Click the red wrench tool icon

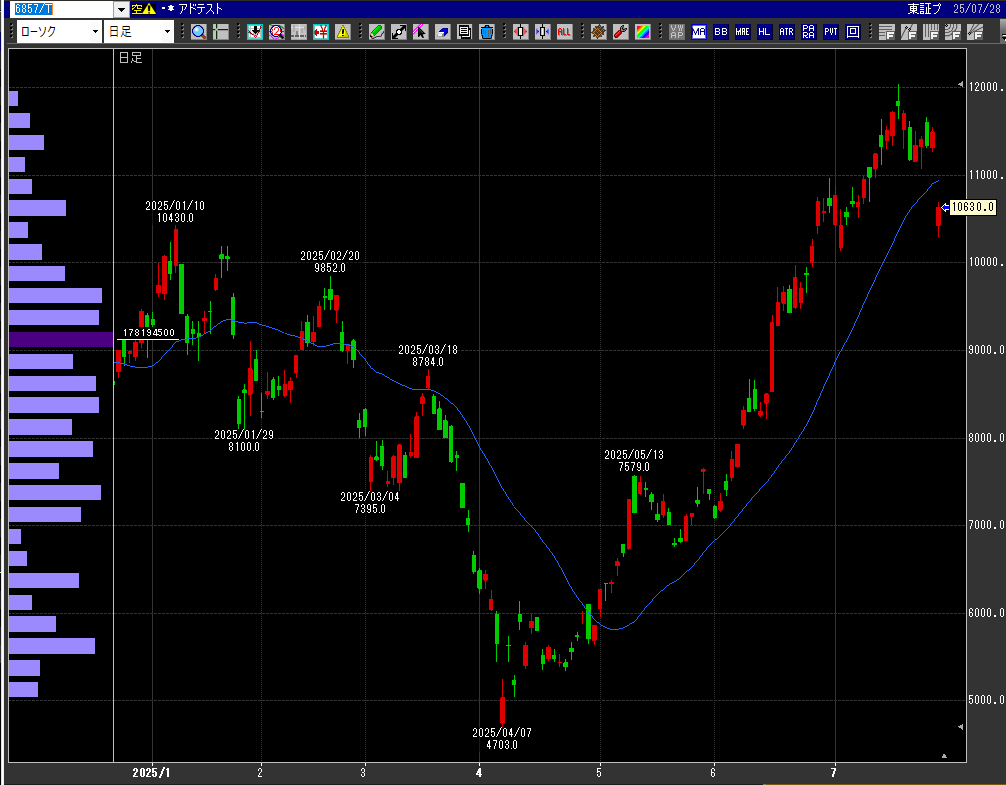[620, 31]
